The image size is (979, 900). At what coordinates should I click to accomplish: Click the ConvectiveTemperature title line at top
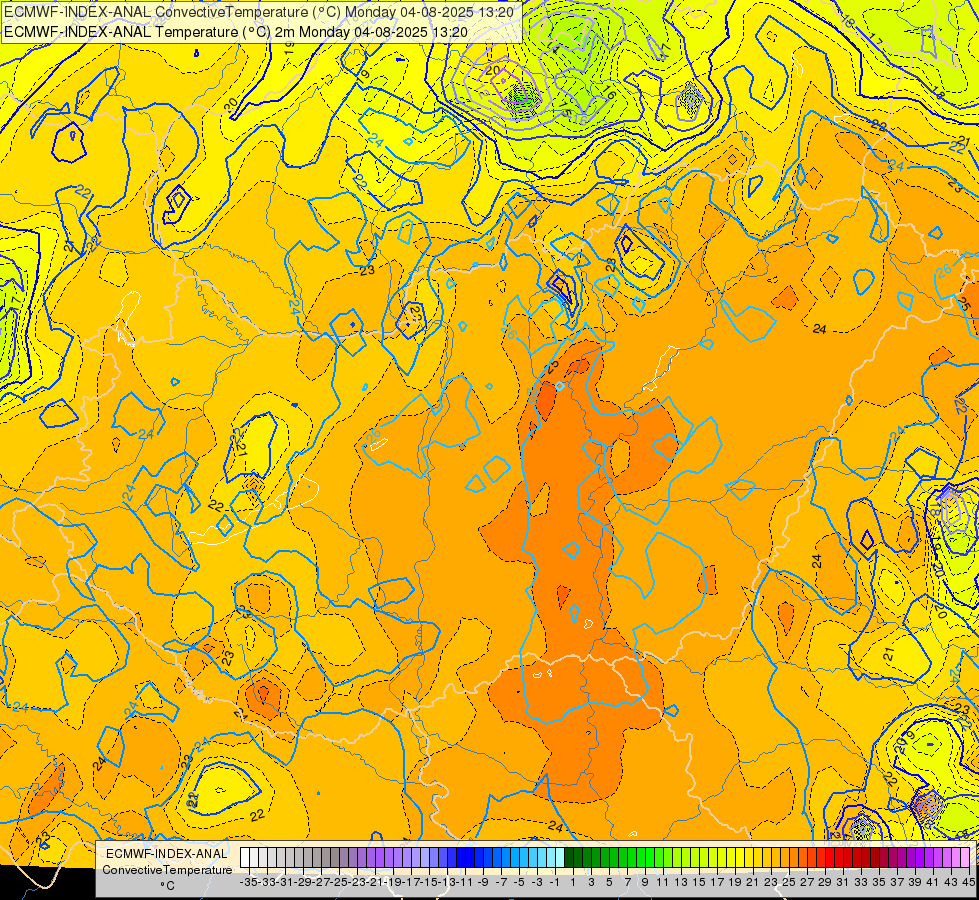point(259,12)
